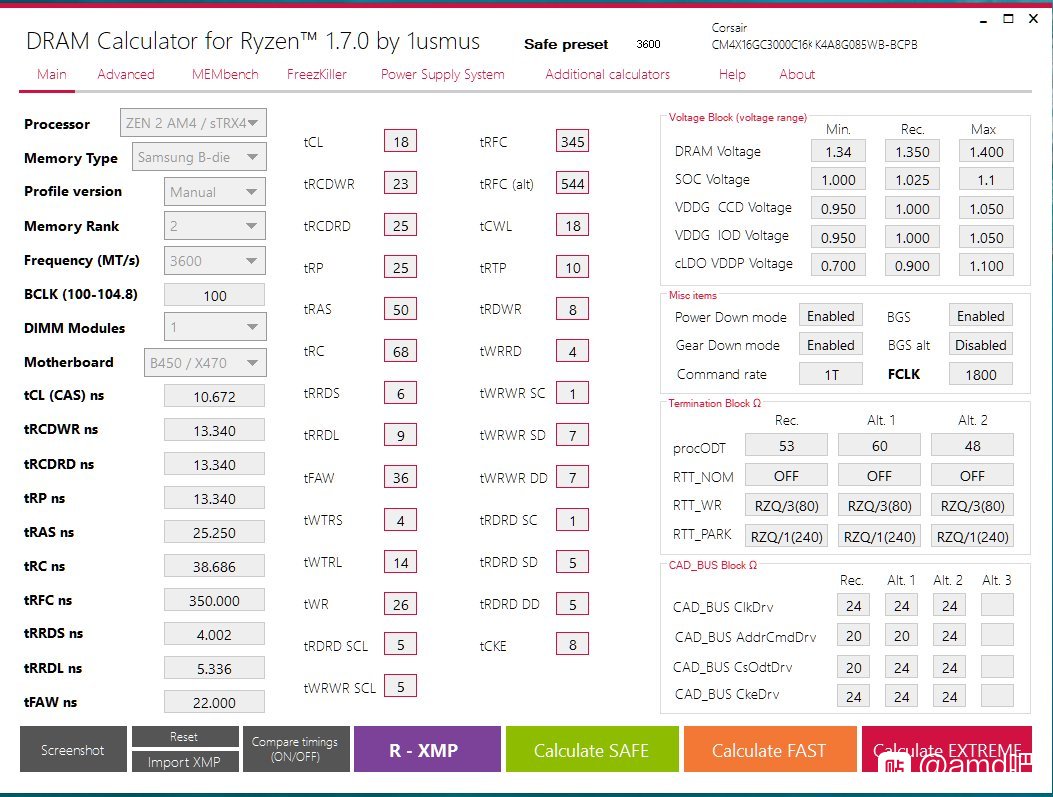Select the tRFC (alt) value box
This screenshot has height=797, width=1053.
tap(573, 183)
